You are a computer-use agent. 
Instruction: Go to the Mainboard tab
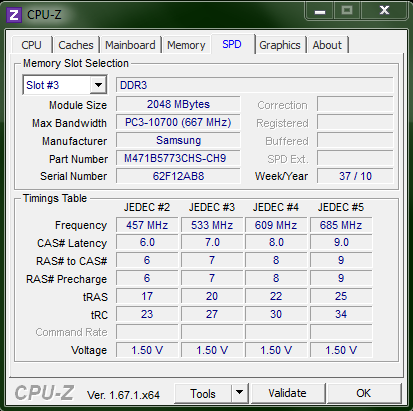click(130, 45)
